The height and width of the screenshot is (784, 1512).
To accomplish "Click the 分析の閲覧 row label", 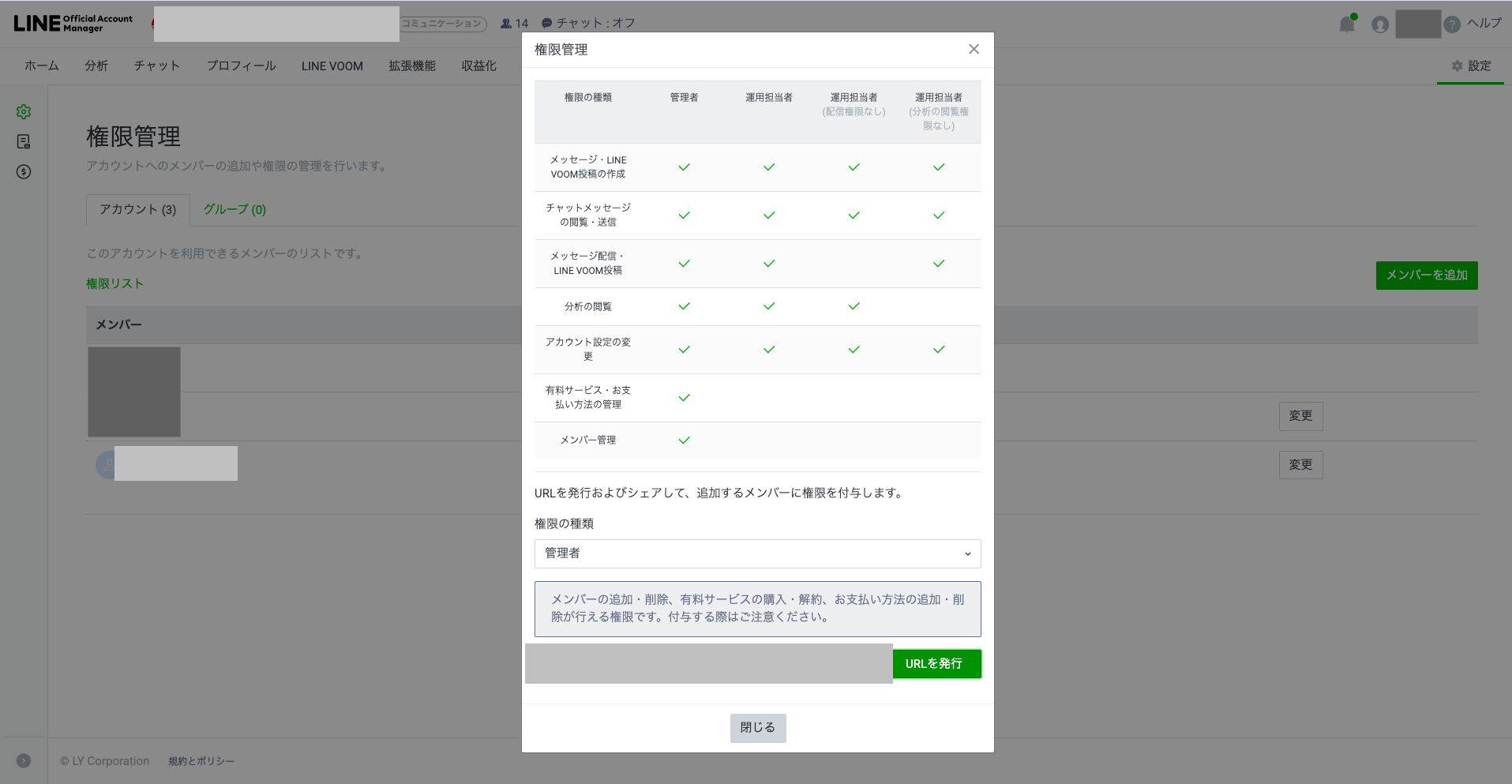I will pos(588,307).
